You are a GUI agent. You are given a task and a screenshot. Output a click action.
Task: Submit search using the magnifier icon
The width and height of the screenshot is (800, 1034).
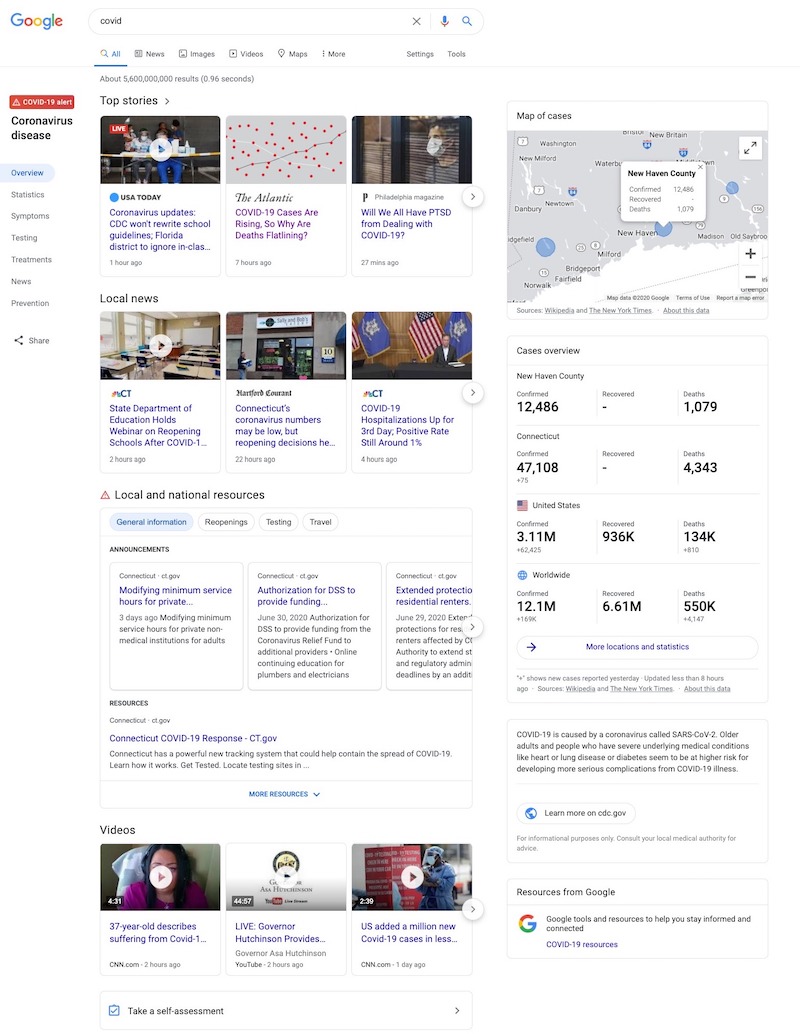click(467, 21)
